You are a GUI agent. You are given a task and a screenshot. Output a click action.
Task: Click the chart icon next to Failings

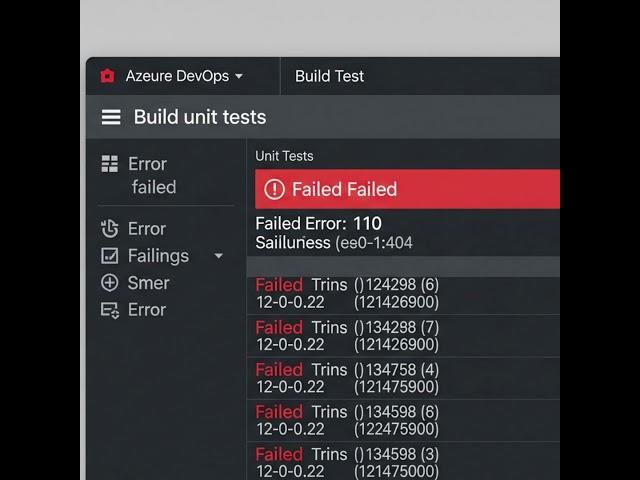(x=110, y=256)
